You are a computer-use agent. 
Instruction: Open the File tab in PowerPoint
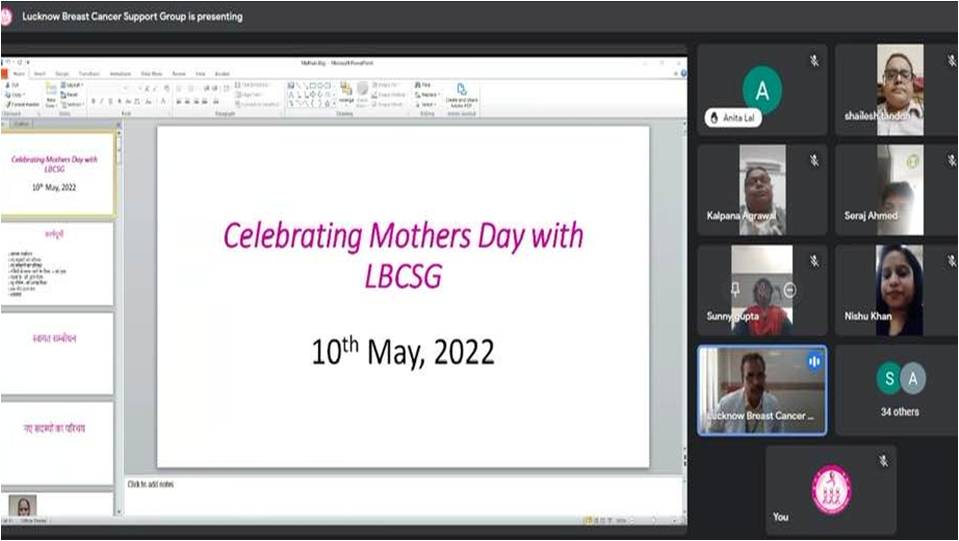pos(4,73)
